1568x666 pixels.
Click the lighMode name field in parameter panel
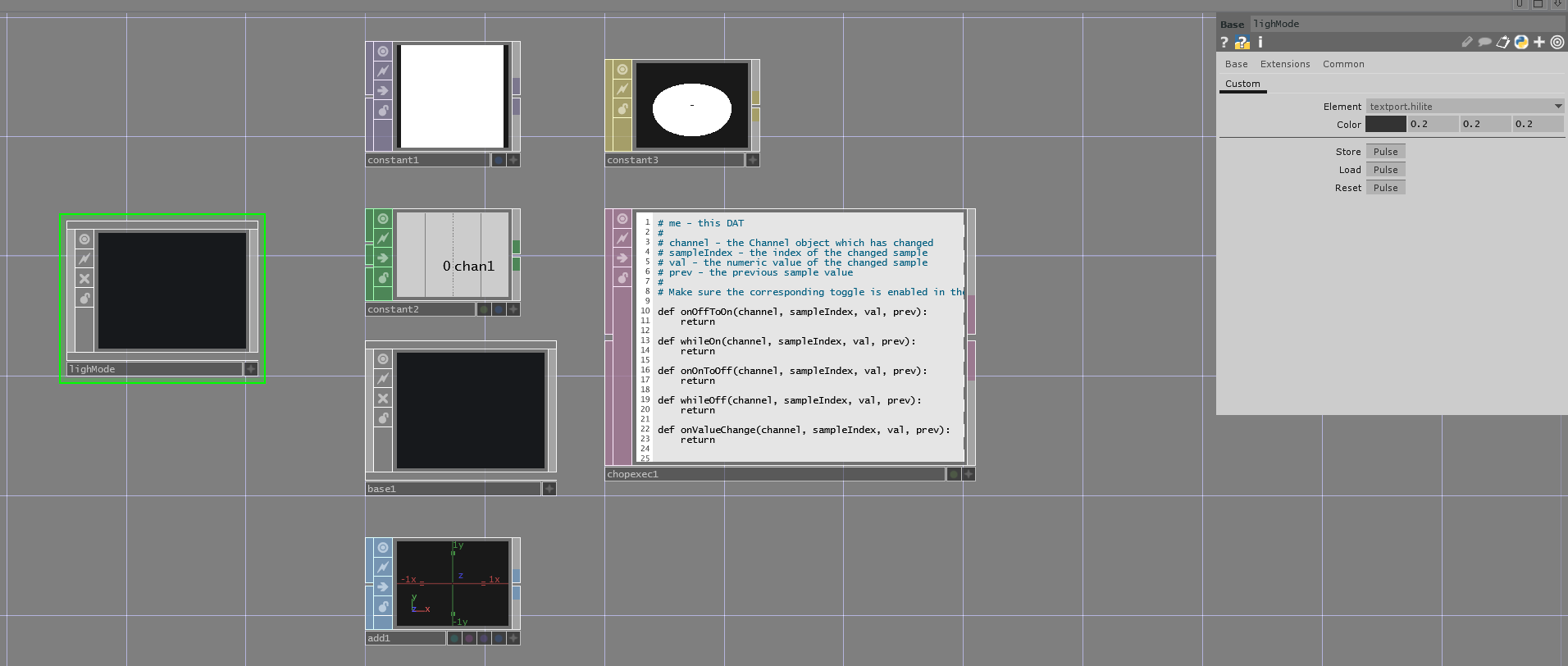coord(1408,24)
